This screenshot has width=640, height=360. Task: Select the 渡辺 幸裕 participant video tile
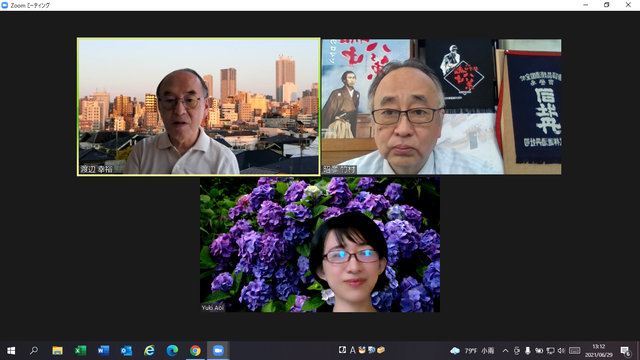coord(199,107)
